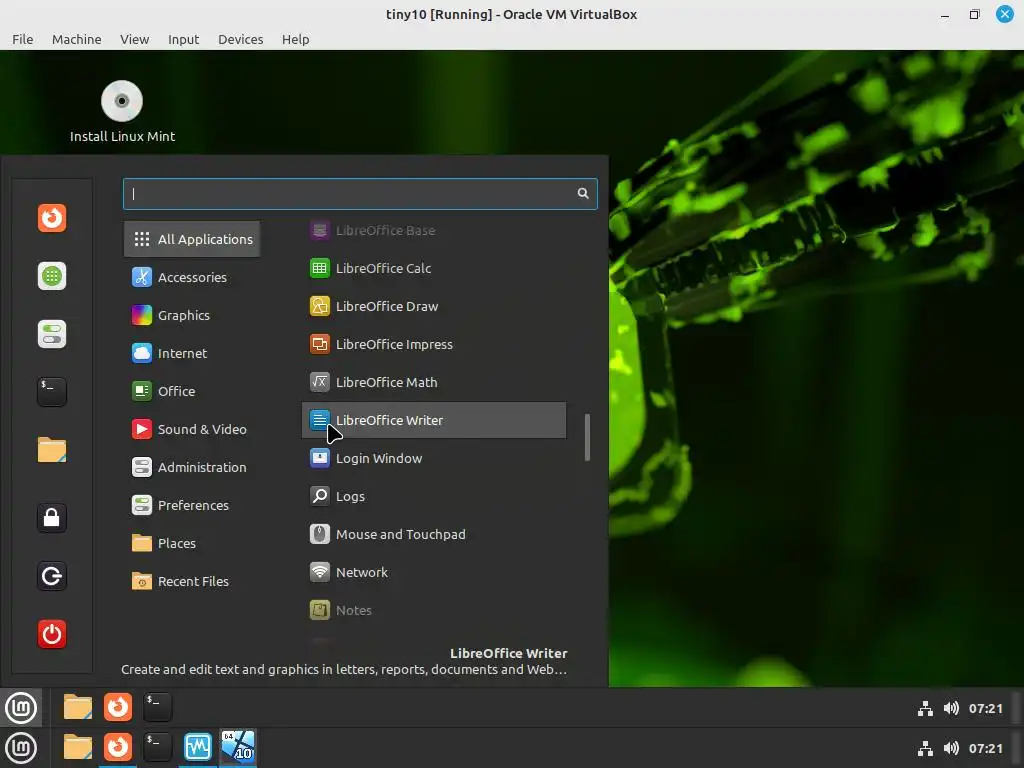Launch Terminal from the menu favorites sidebar
The image size is (1024, 768).
click(52, 392)
